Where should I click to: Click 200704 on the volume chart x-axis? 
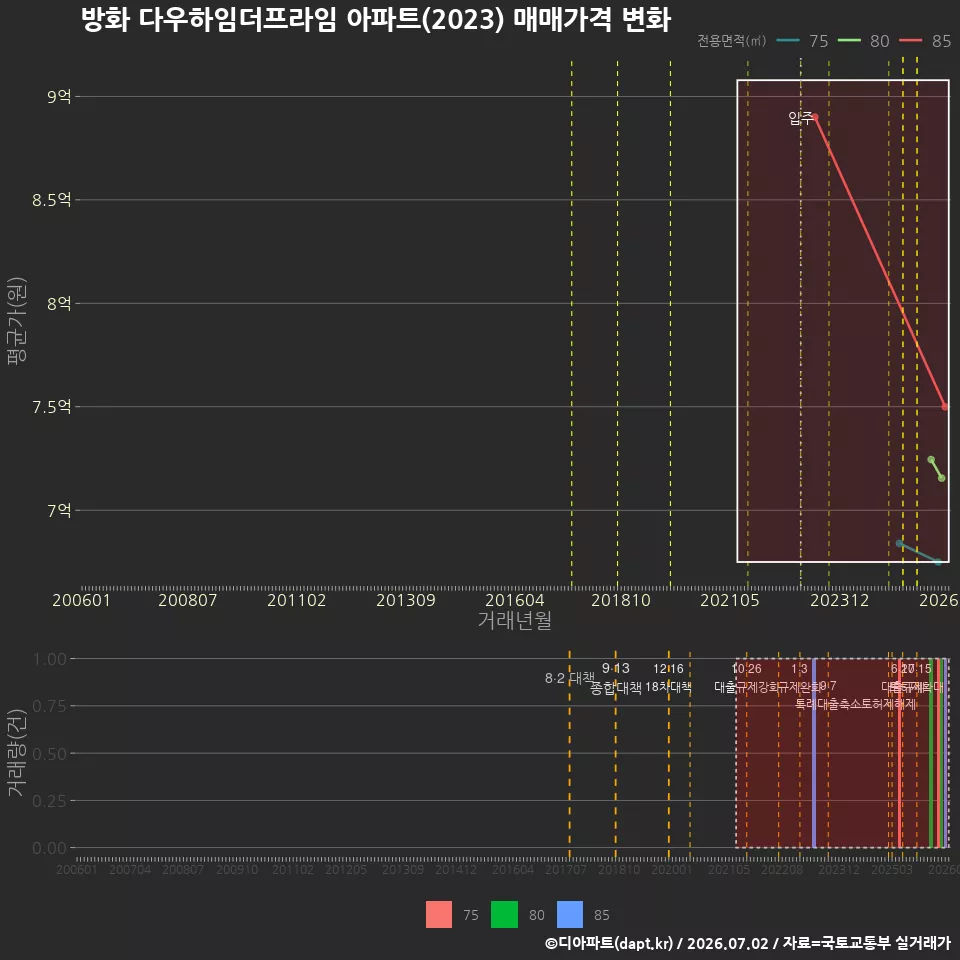coord(130,869)
